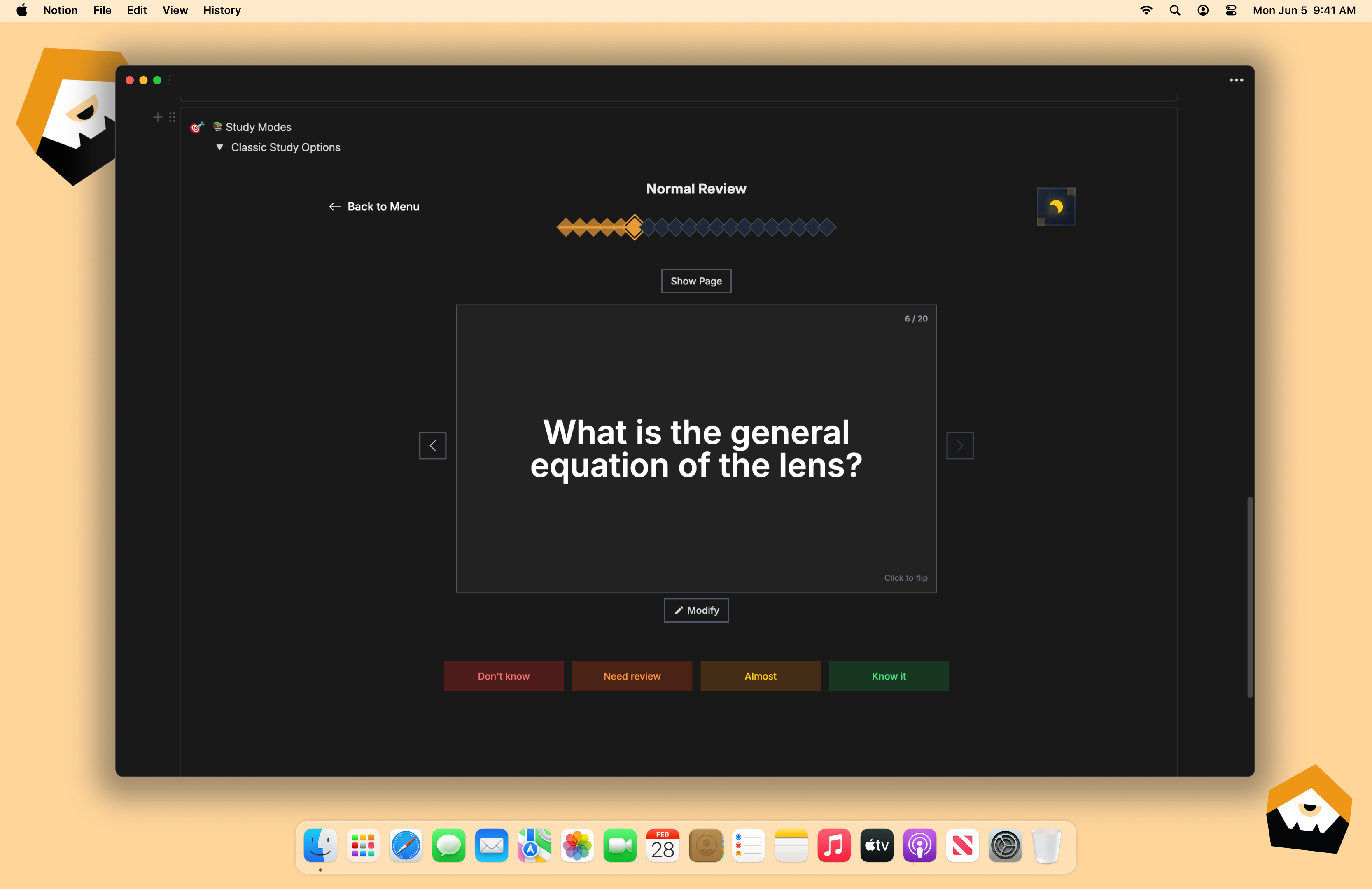The height and width of the screenshot is (889, 1372).
Task: Click the user account menu bar icon
Action: [x=1202, y=10]
